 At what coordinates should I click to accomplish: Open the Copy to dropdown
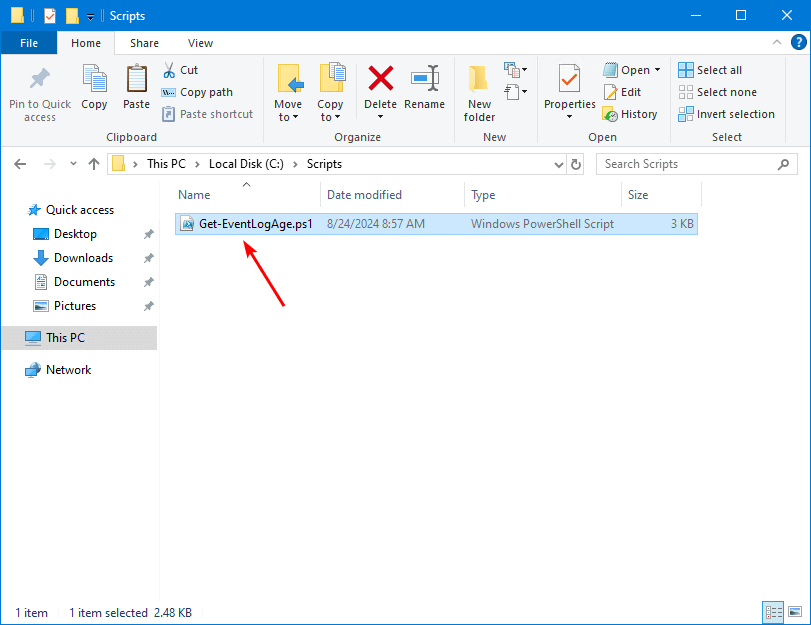click(x=331, y=93)
